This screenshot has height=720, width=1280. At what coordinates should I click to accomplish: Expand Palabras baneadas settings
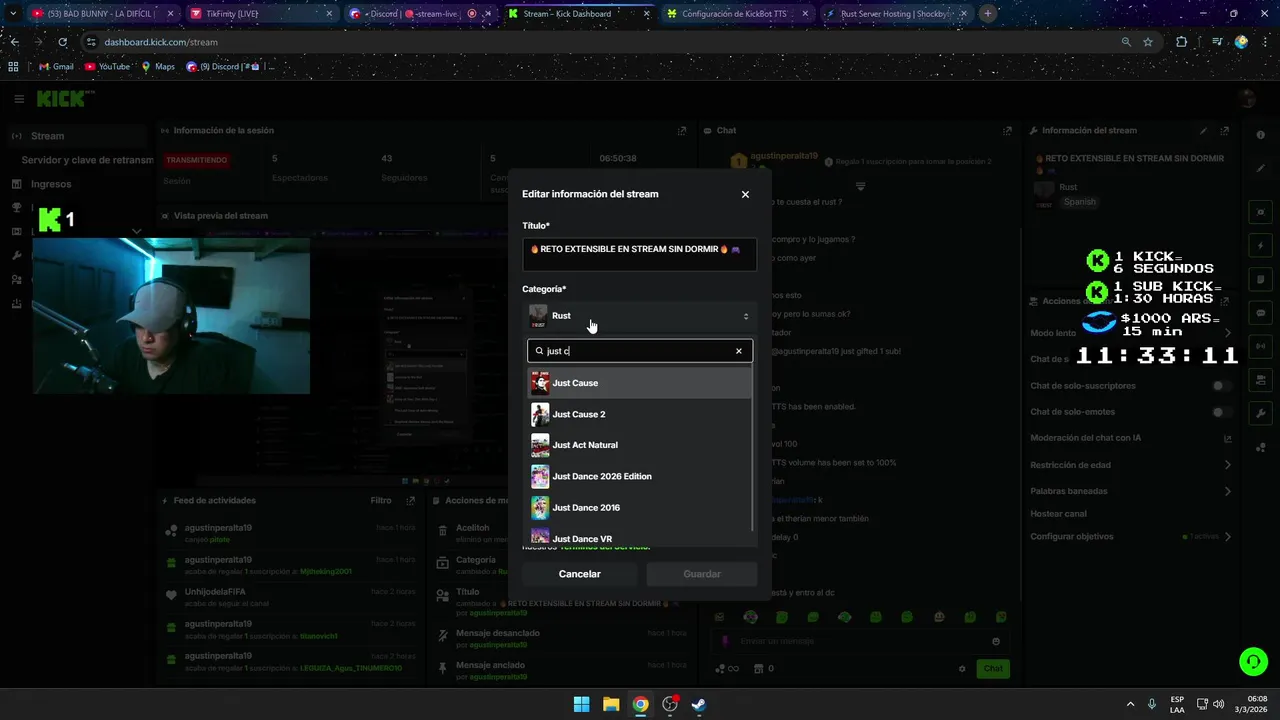1130,491
